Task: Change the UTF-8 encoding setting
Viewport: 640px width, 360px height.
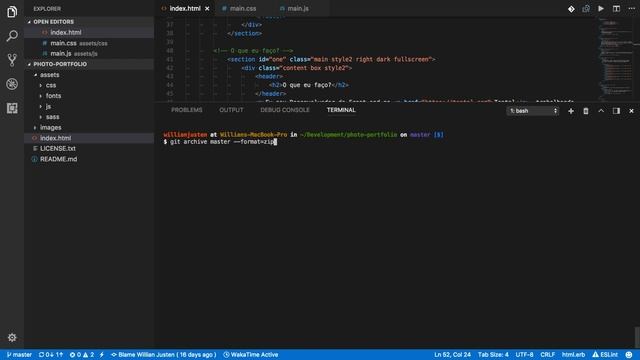Action: (x=524, y=355)
